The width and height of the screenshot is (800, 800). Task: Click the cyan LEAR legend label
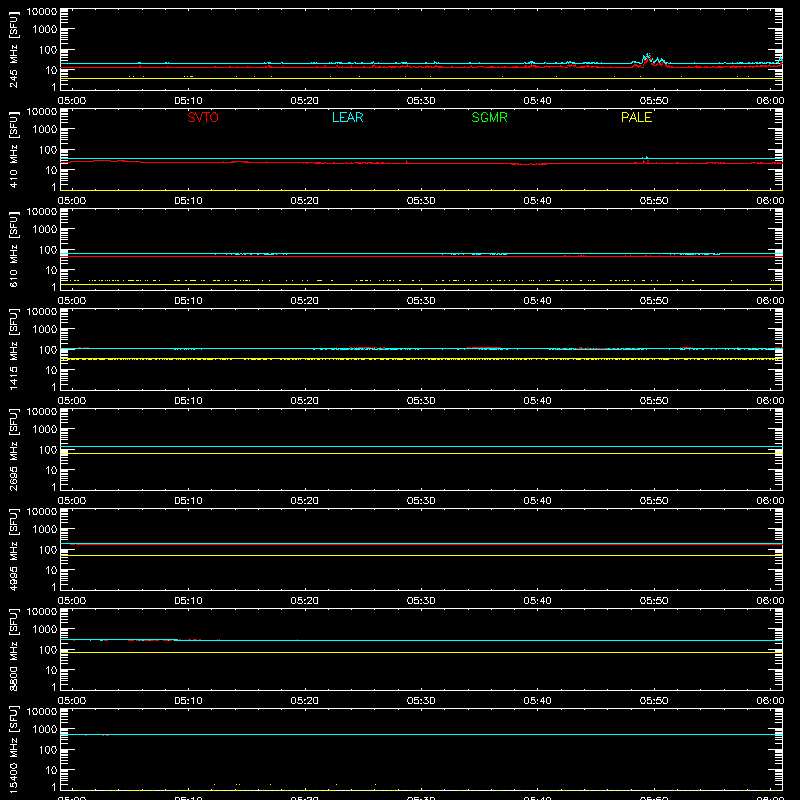pyautogui.click(x=347, y=117)
